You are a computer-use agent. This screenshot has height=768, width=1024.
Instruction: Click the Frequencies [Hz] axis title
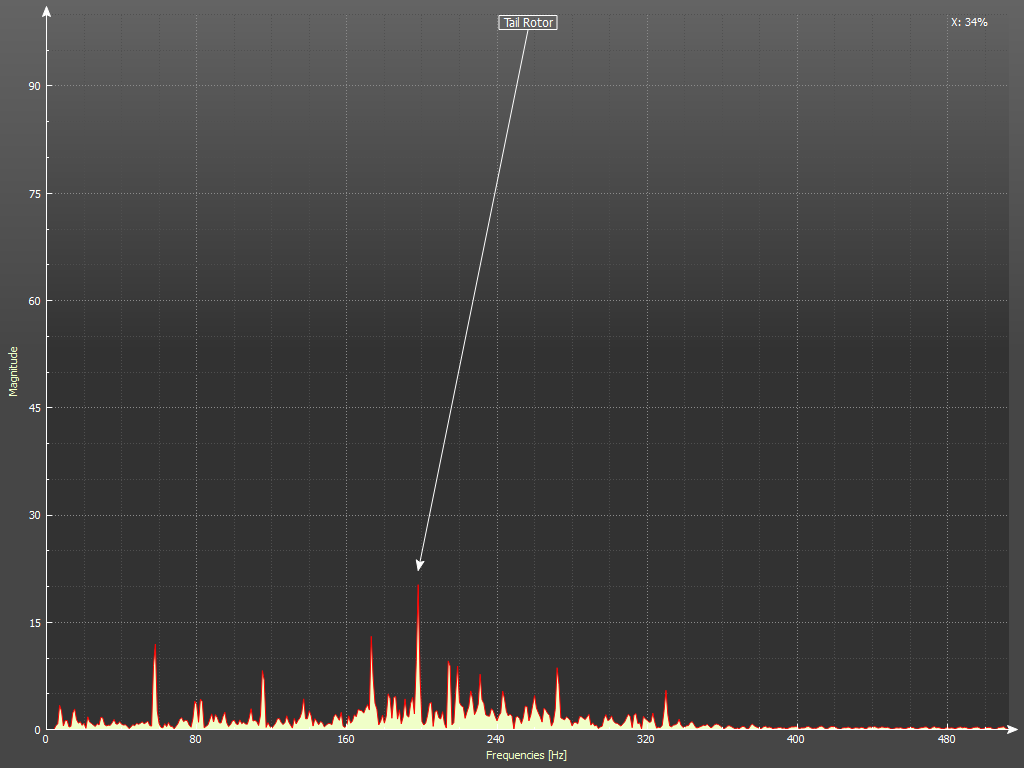click(526, 755)
